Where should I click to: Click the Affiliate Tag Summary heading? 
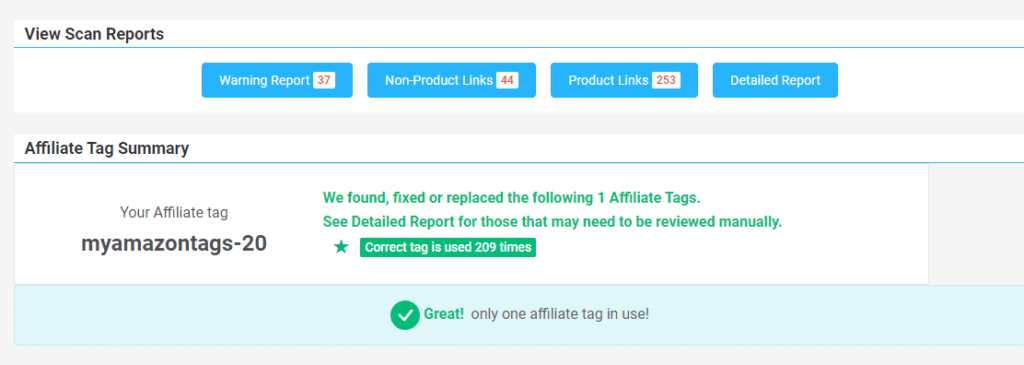(106, 149)
